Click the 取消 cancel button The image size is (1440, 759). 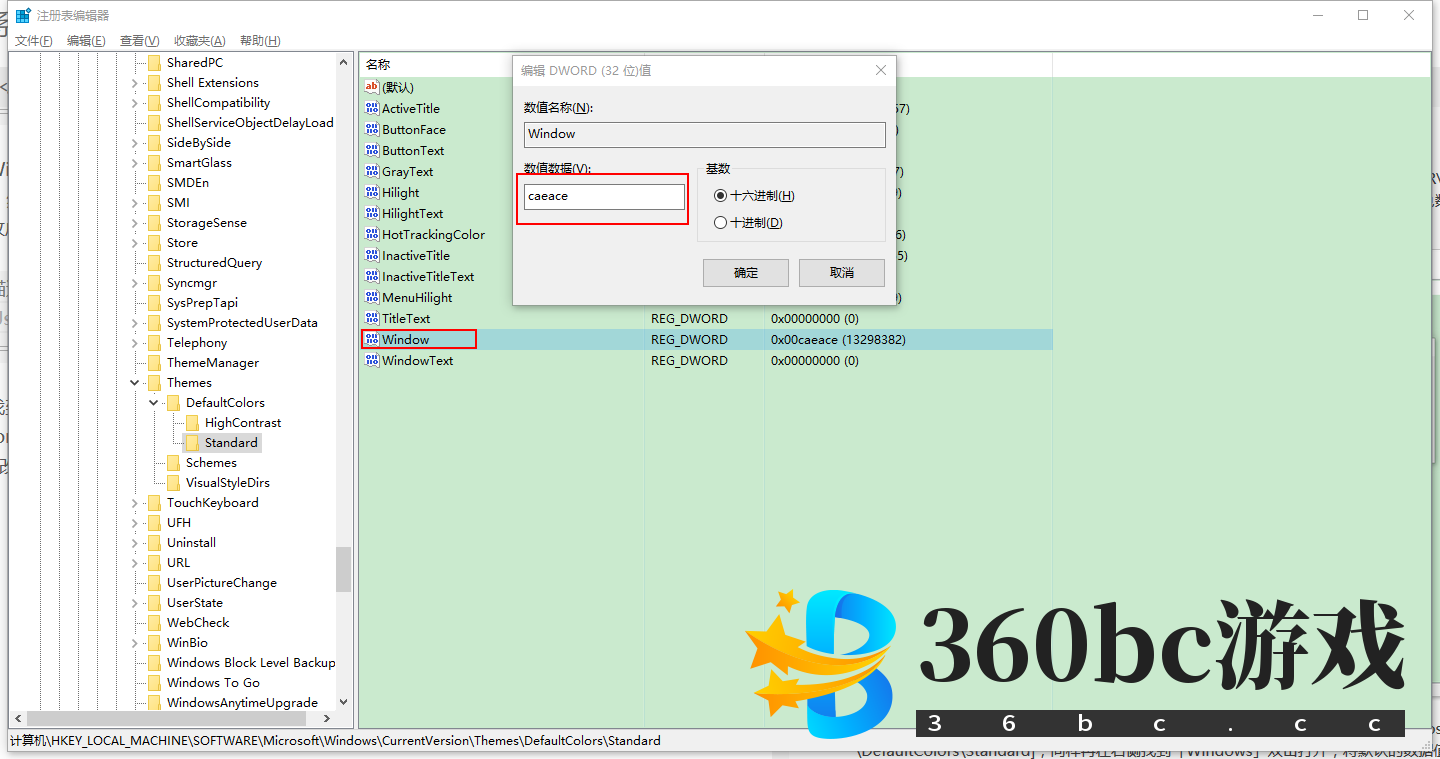tap(842, 273)
